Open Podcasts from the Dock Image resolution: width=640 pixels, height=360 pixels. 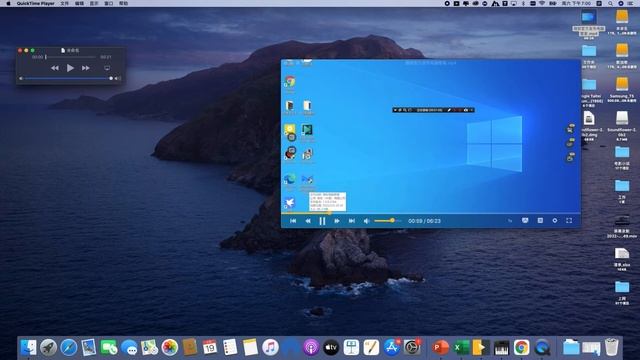tap(311, 347)
